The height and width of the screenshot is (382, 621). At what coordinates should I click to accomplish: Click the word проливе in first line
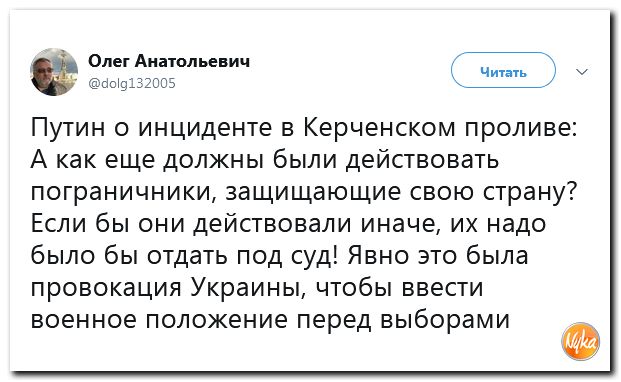(x=520, y=128)
